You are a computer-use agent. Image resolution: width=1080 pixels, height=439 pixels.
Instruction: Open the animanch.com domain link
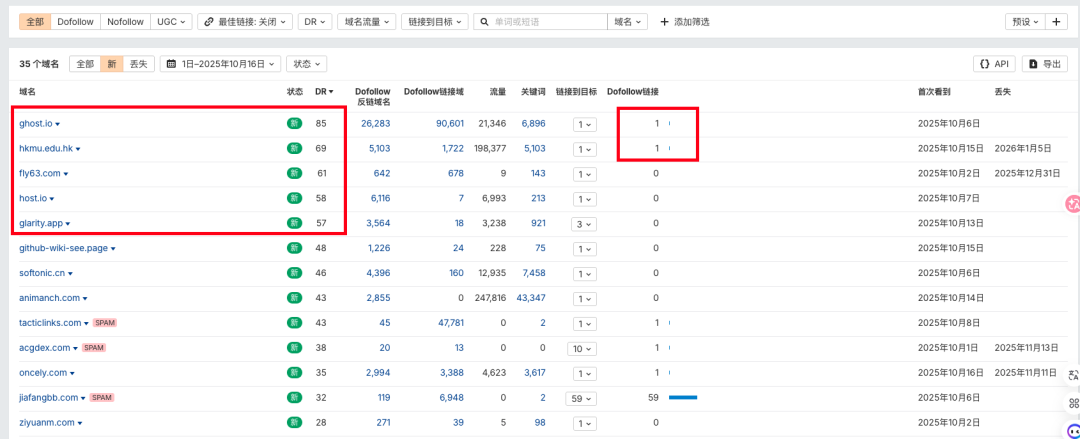[50, 298]
